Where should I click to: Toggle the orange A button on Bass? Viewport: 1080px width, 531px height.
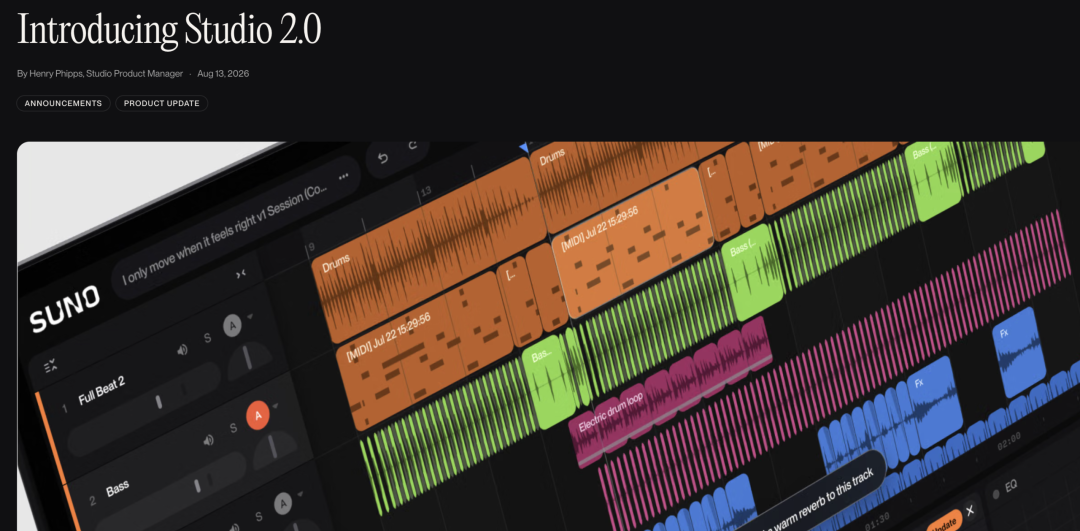[258, 415]
